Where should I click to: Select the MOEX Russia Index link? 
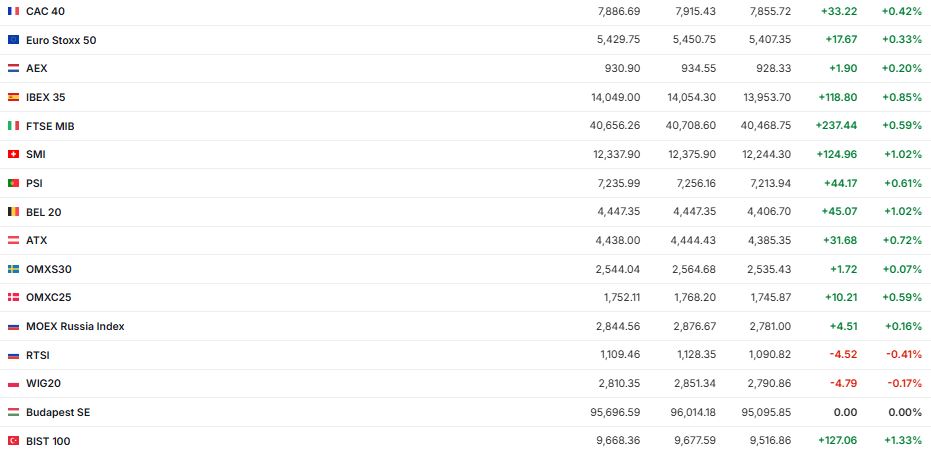click(75, 326)
